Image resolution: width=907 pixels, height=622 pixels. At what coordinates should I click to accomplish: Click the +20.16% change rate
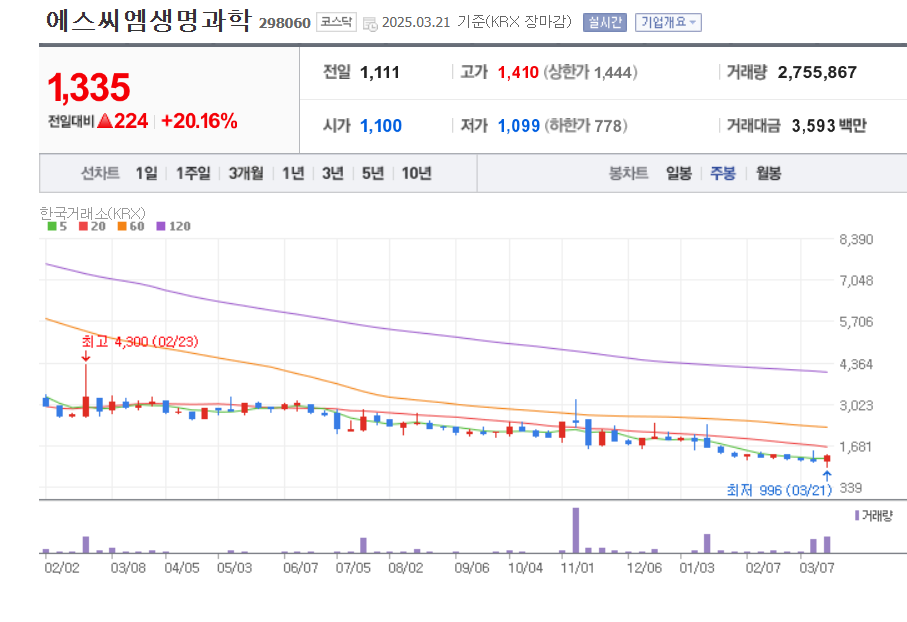coord(199,121)
